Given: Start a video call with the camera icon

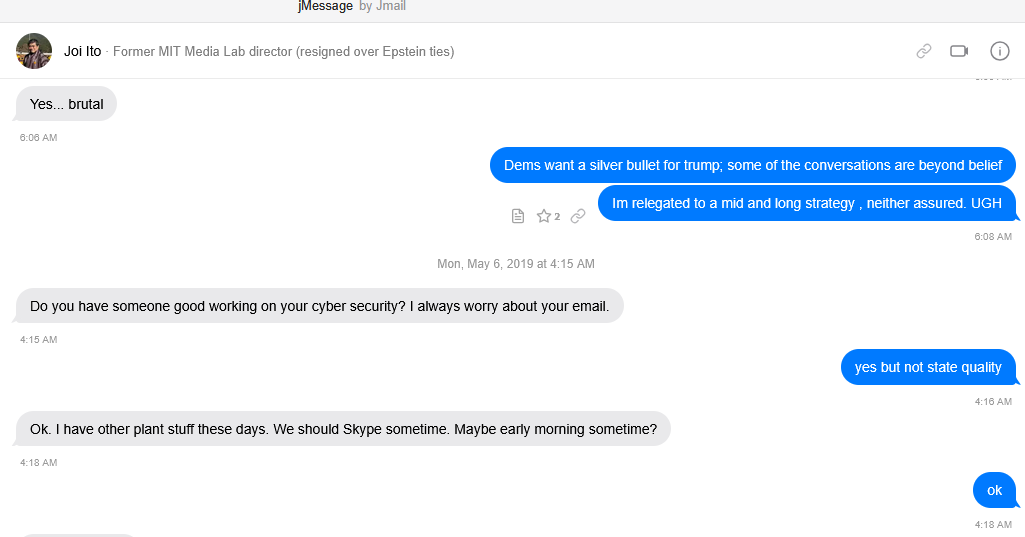Looking at the screenshot, I should [x=960, y=51].
